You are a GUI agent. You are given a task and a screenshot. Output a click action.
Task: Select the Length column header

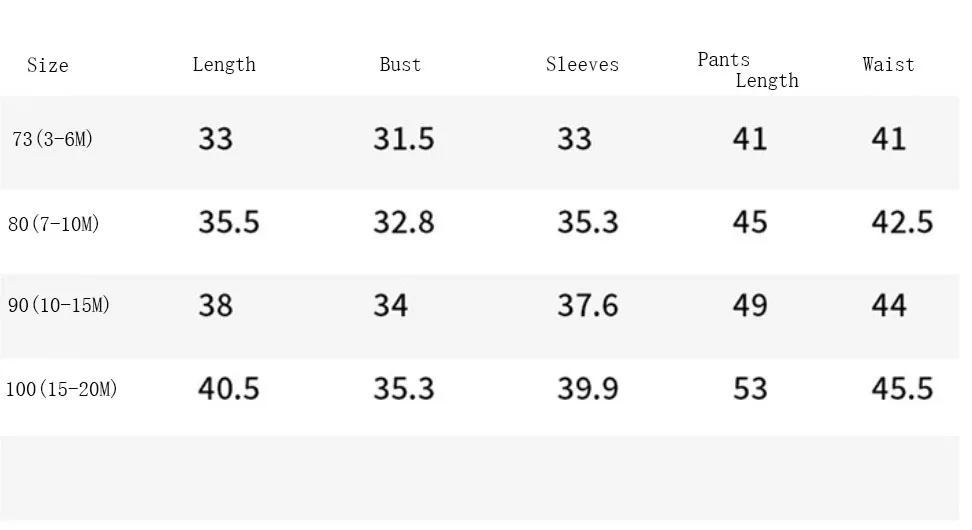coord(224,65)
